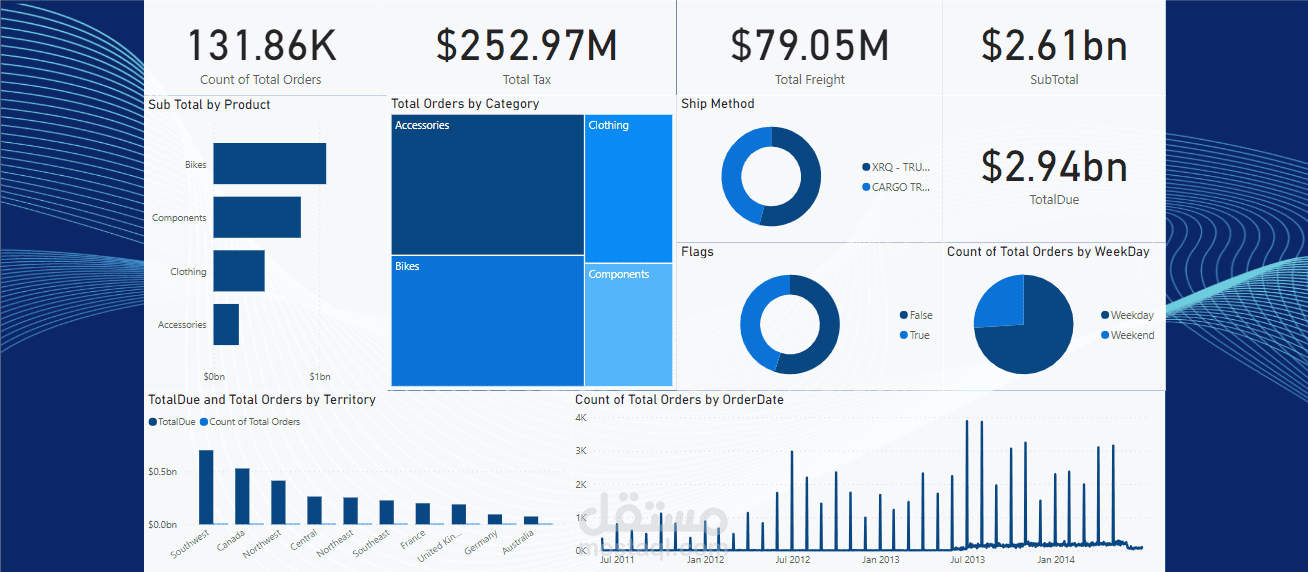This screenshot has height=572, width=1308.
Task: Select the $2.94bn TotalDue card value
Action: tap(1054, 166)
